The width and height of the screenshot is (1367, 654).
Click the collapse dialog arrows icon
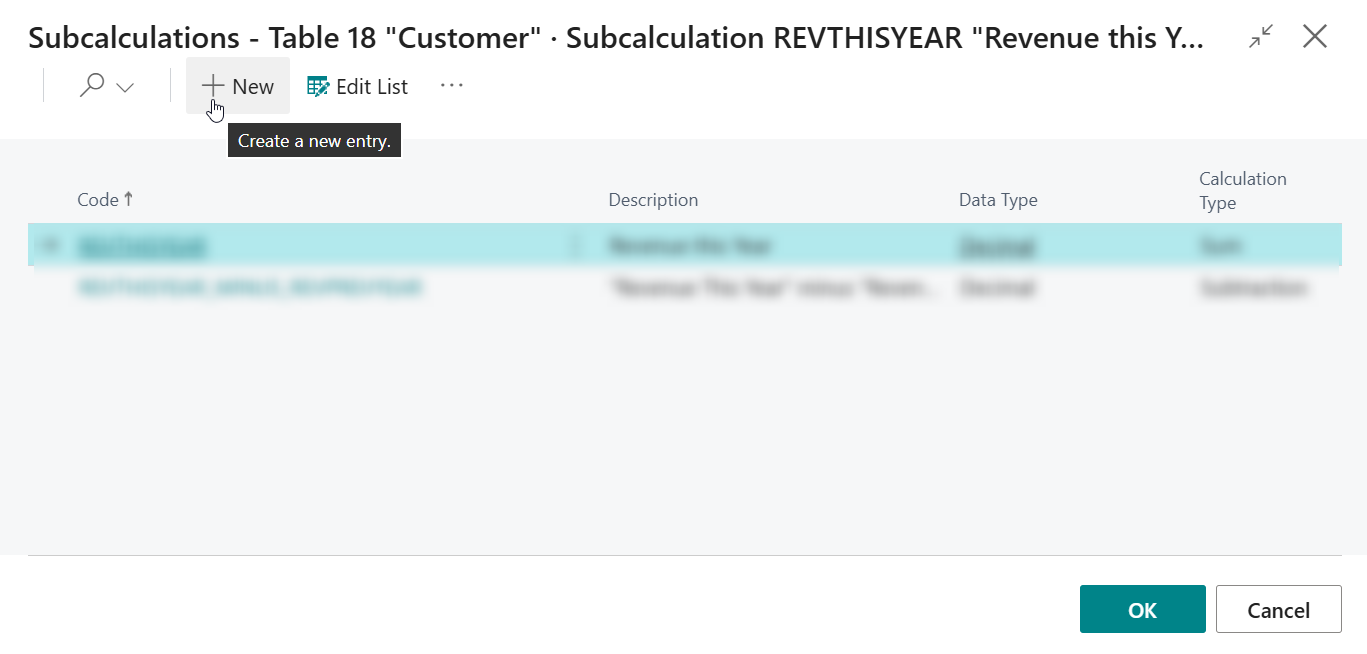1261,38
